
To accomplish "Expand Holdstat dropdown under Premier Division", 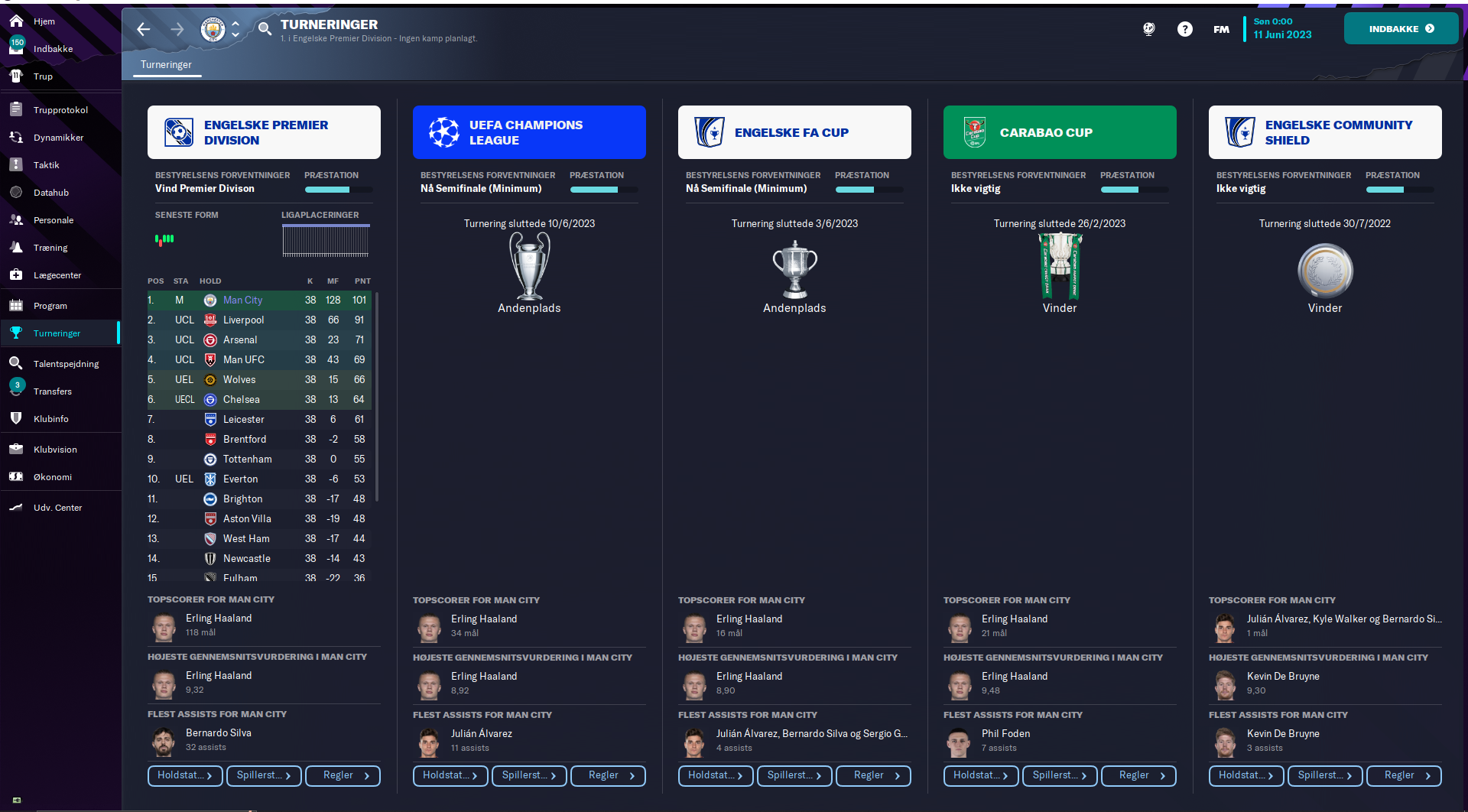I will [185, 775].
